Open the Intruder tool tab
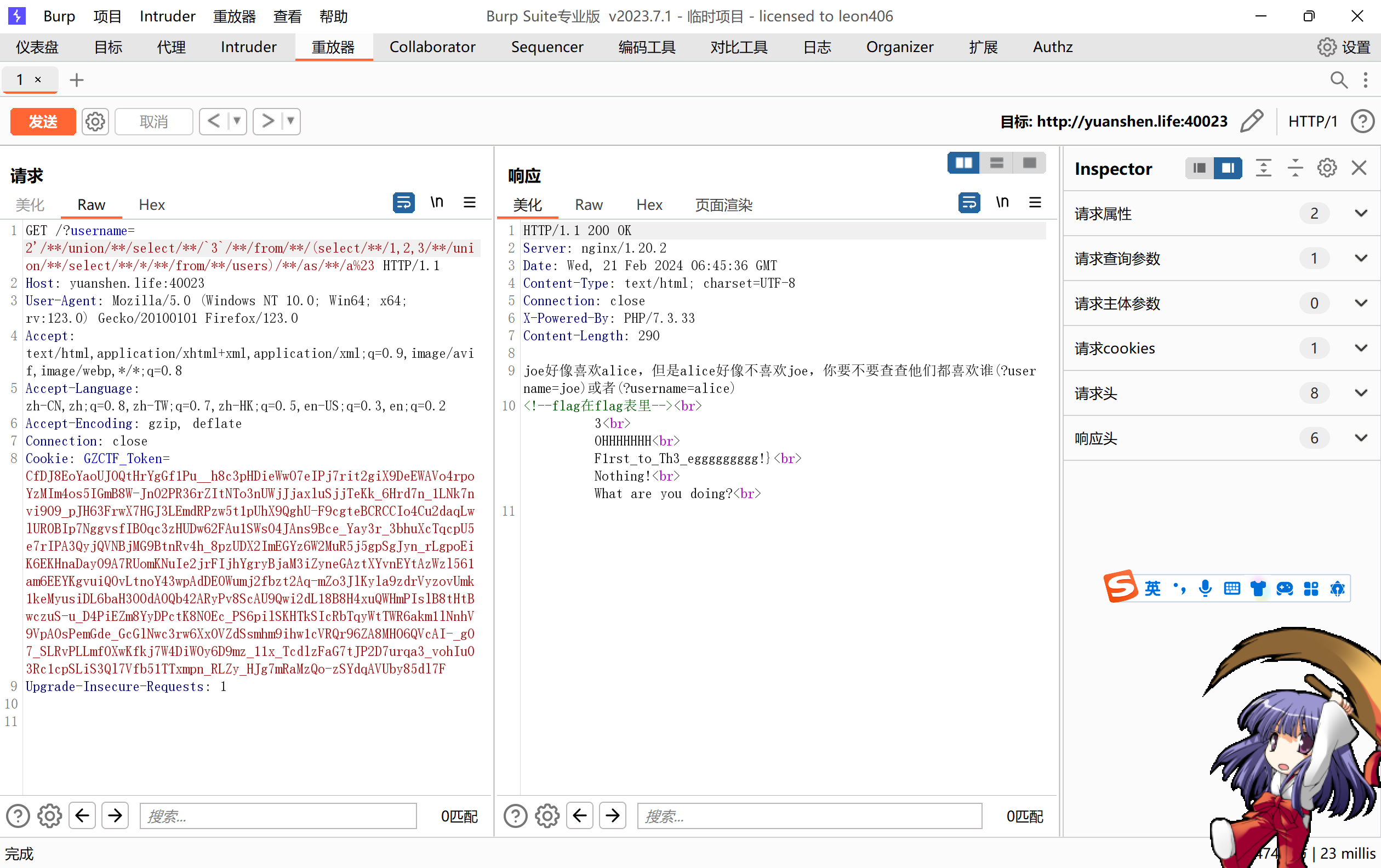1381x868 pixels. pos(248,47)
